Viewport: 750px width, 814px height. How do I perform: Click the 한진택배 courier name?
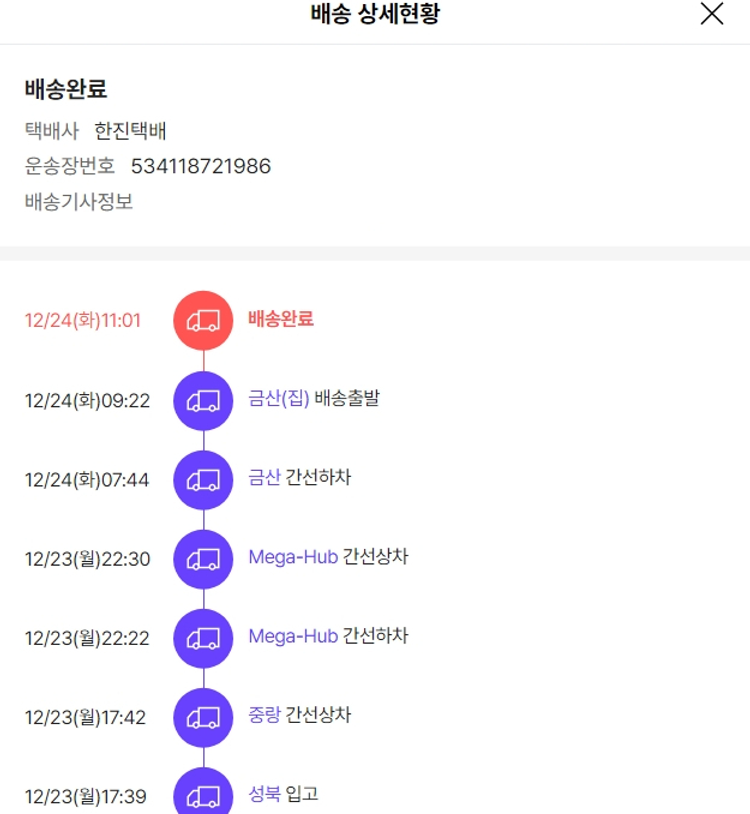click(x=130, y=131)
